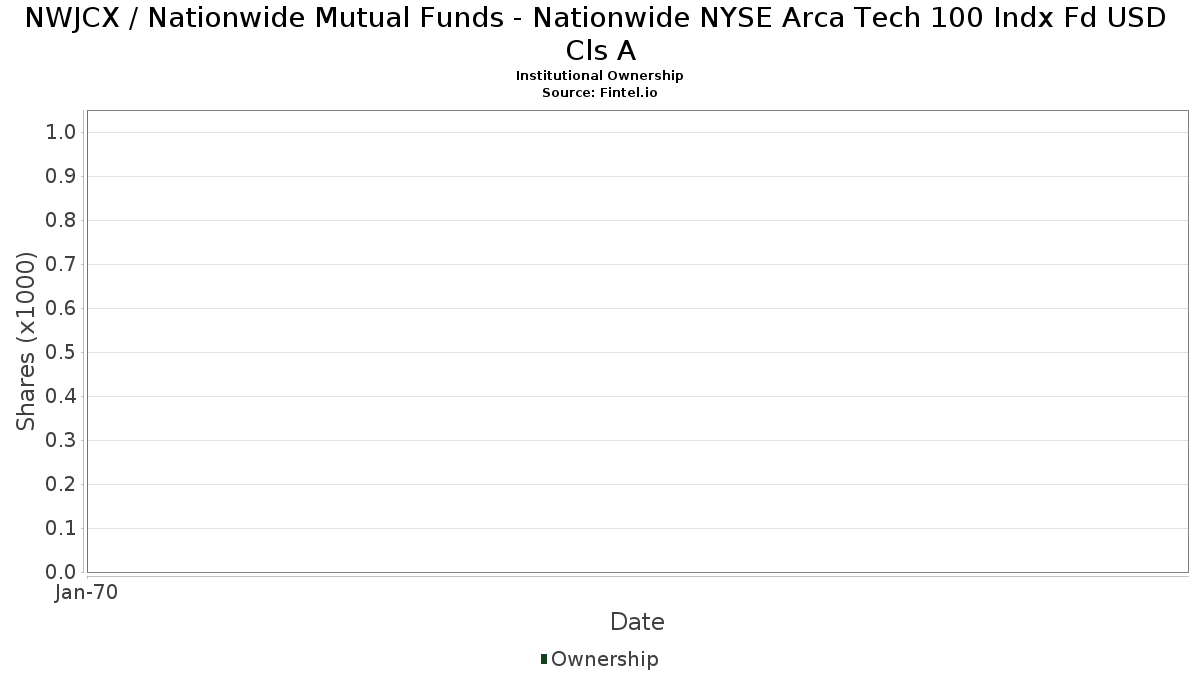This screenshot has width=1200, height=675.
Task: Click the Jan-70 x-axis tick label
Action: [x=87, y=593]
